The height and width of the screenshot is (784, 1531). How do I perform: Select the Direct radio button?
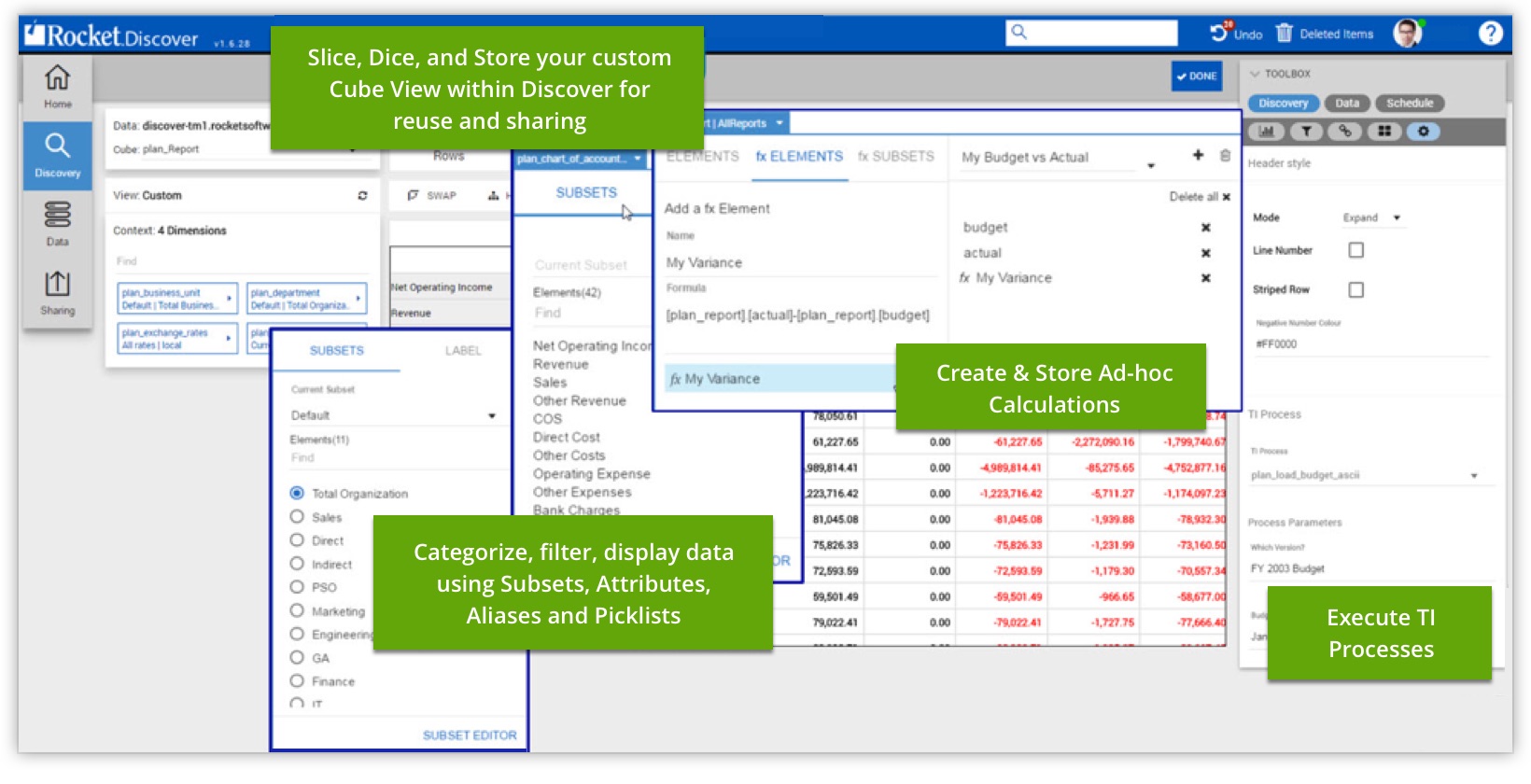(297, 539)
